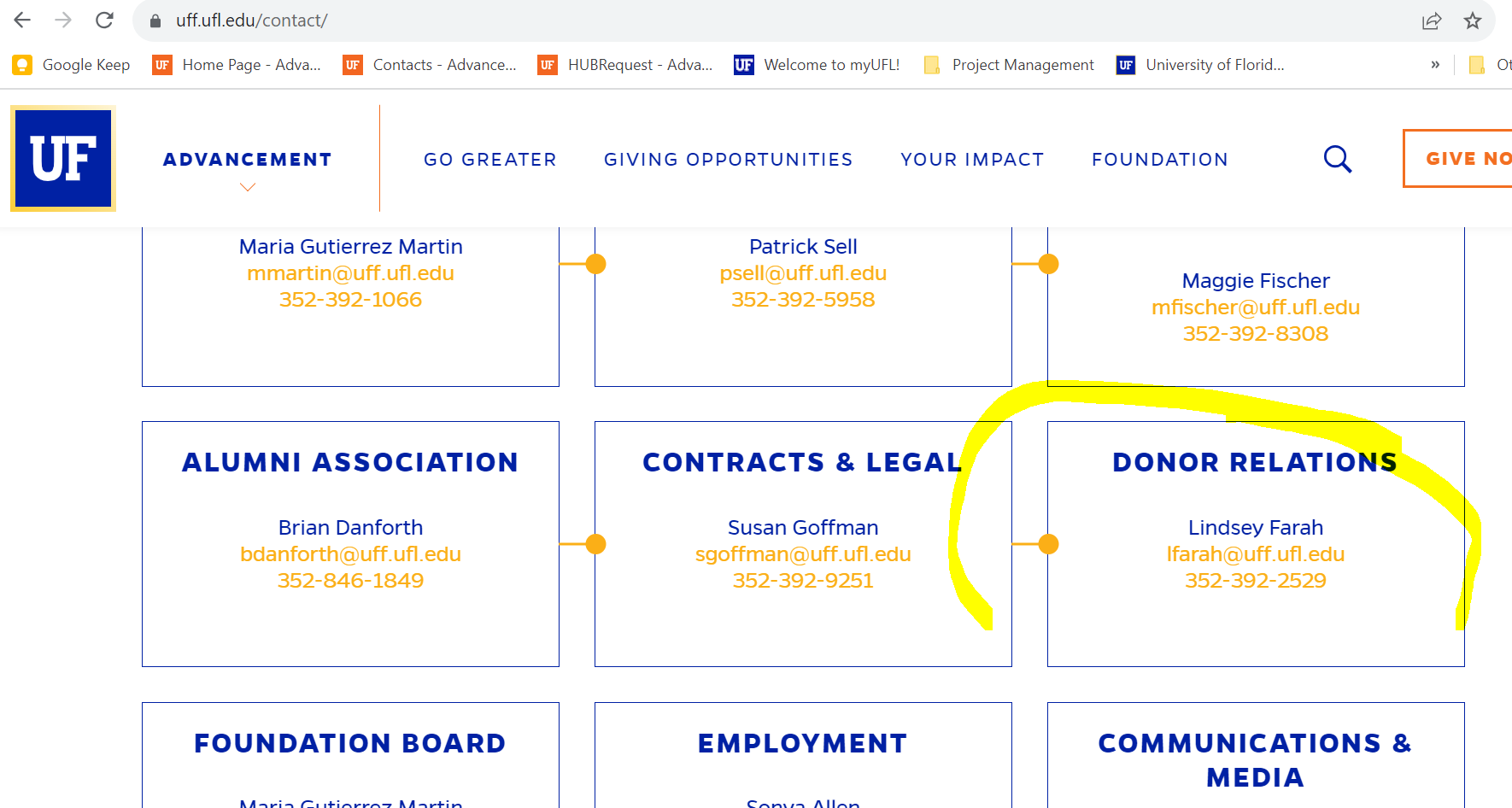This screenshot has width=1512, height=808.
Task: Click the address bar URL field
Action: [x=769, y=20]
